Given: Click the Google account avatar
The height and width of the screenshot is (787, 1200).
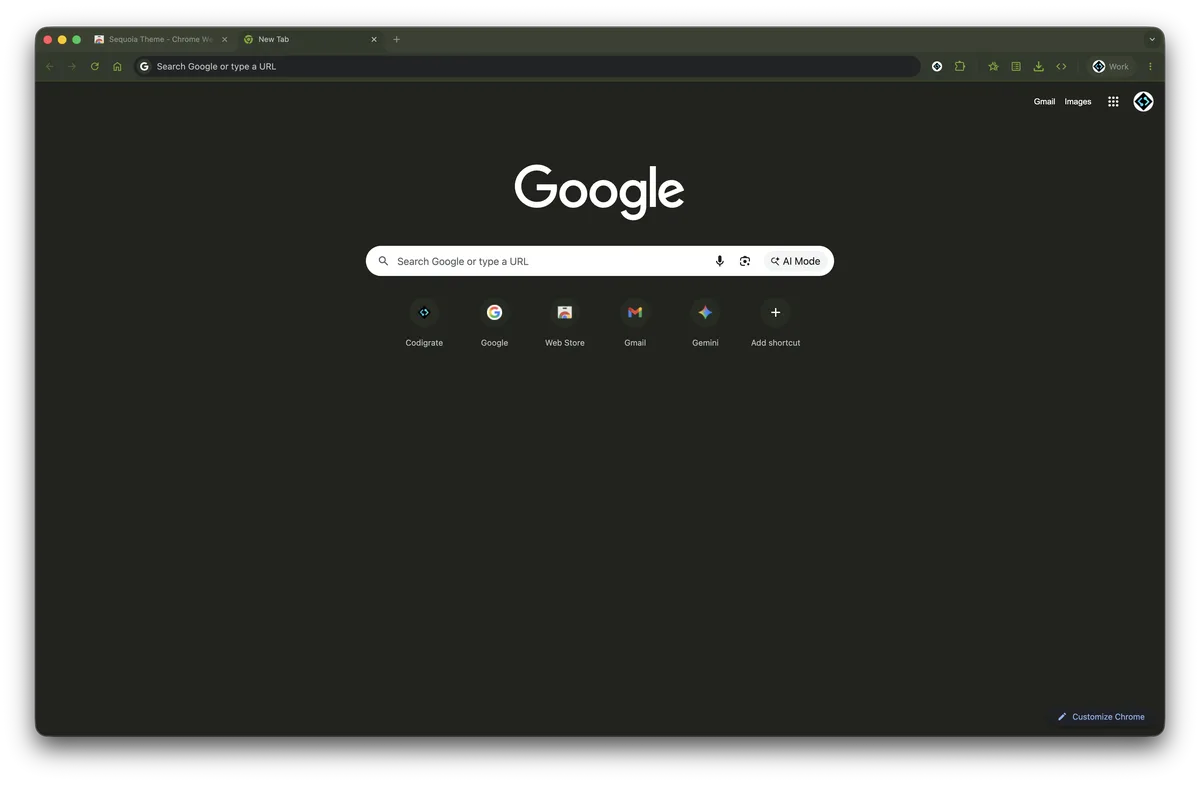Looking at the screenshot, I should tap(1143, 102).
